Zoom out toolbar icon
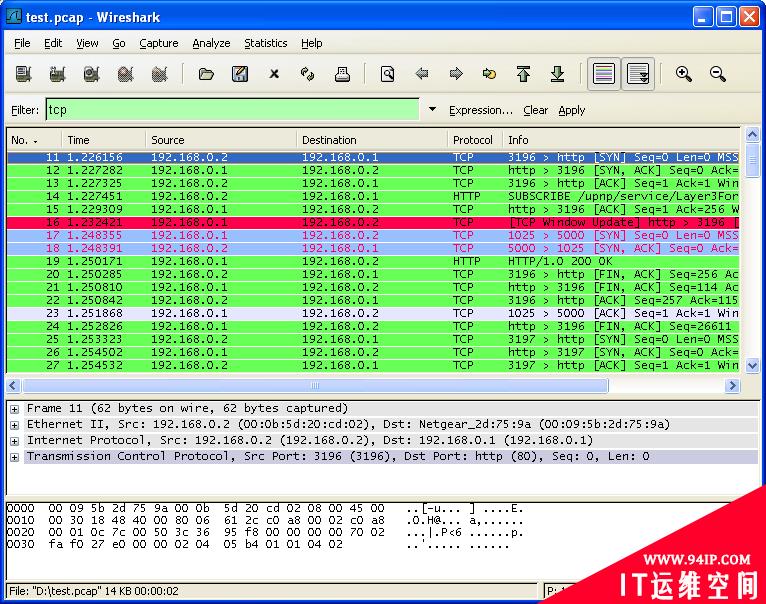 point(718,74)
